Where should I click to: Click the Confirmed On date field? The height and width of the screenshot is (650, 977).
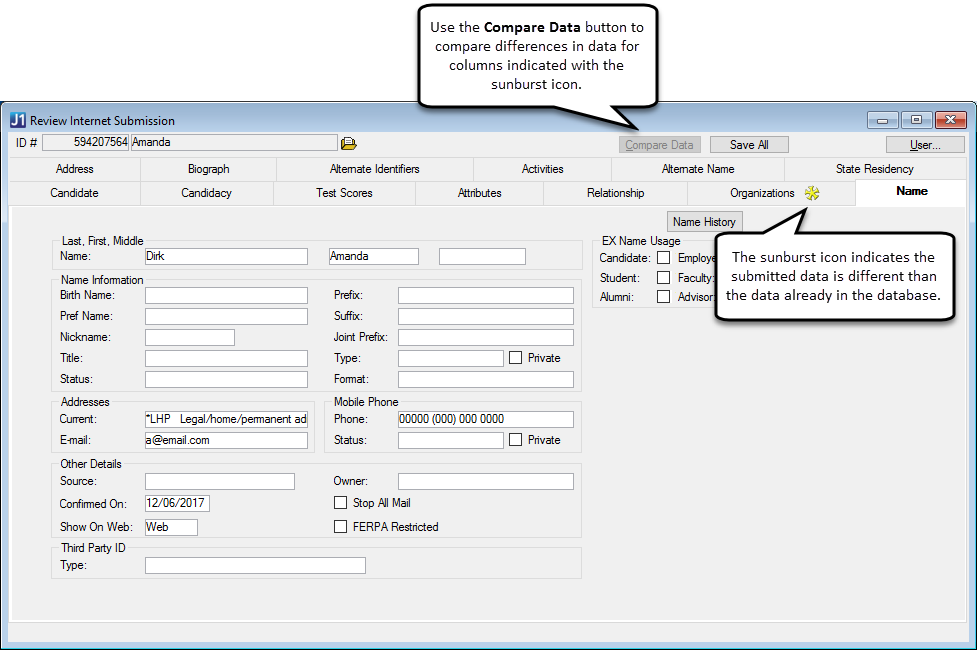pos(177,503)
